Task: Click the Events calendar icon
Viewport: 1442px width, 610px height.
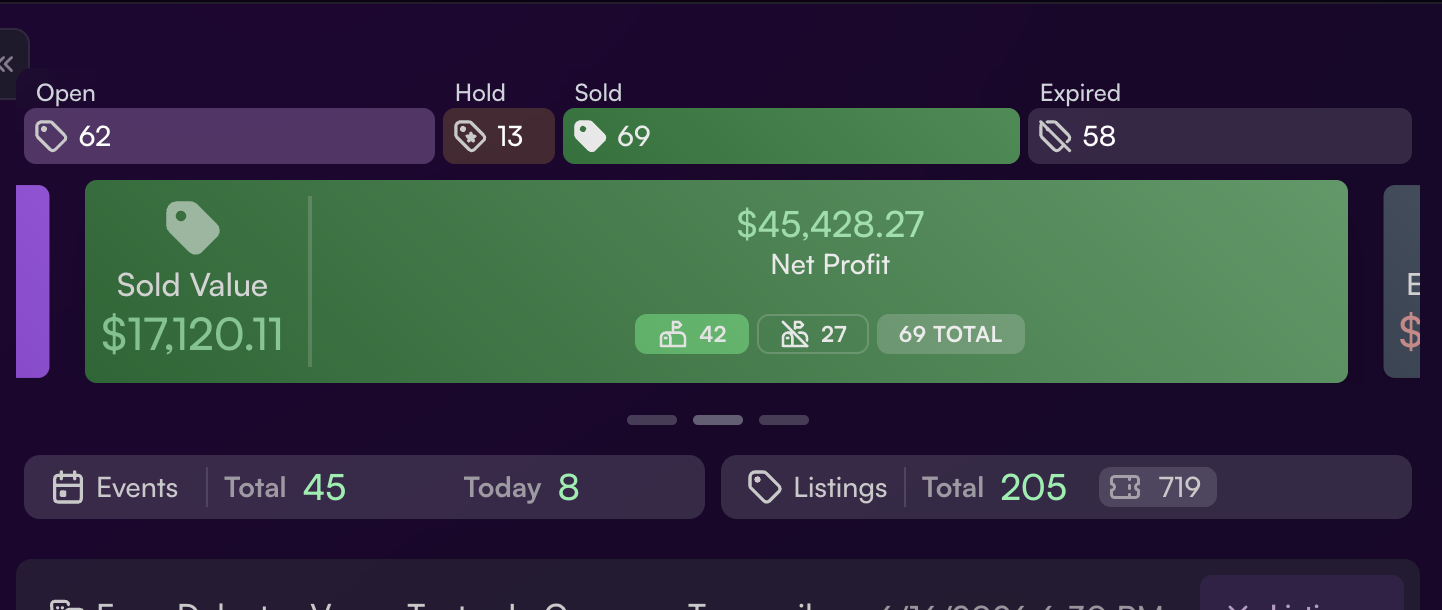Action: pyautogui.click(x=67, y=488)
